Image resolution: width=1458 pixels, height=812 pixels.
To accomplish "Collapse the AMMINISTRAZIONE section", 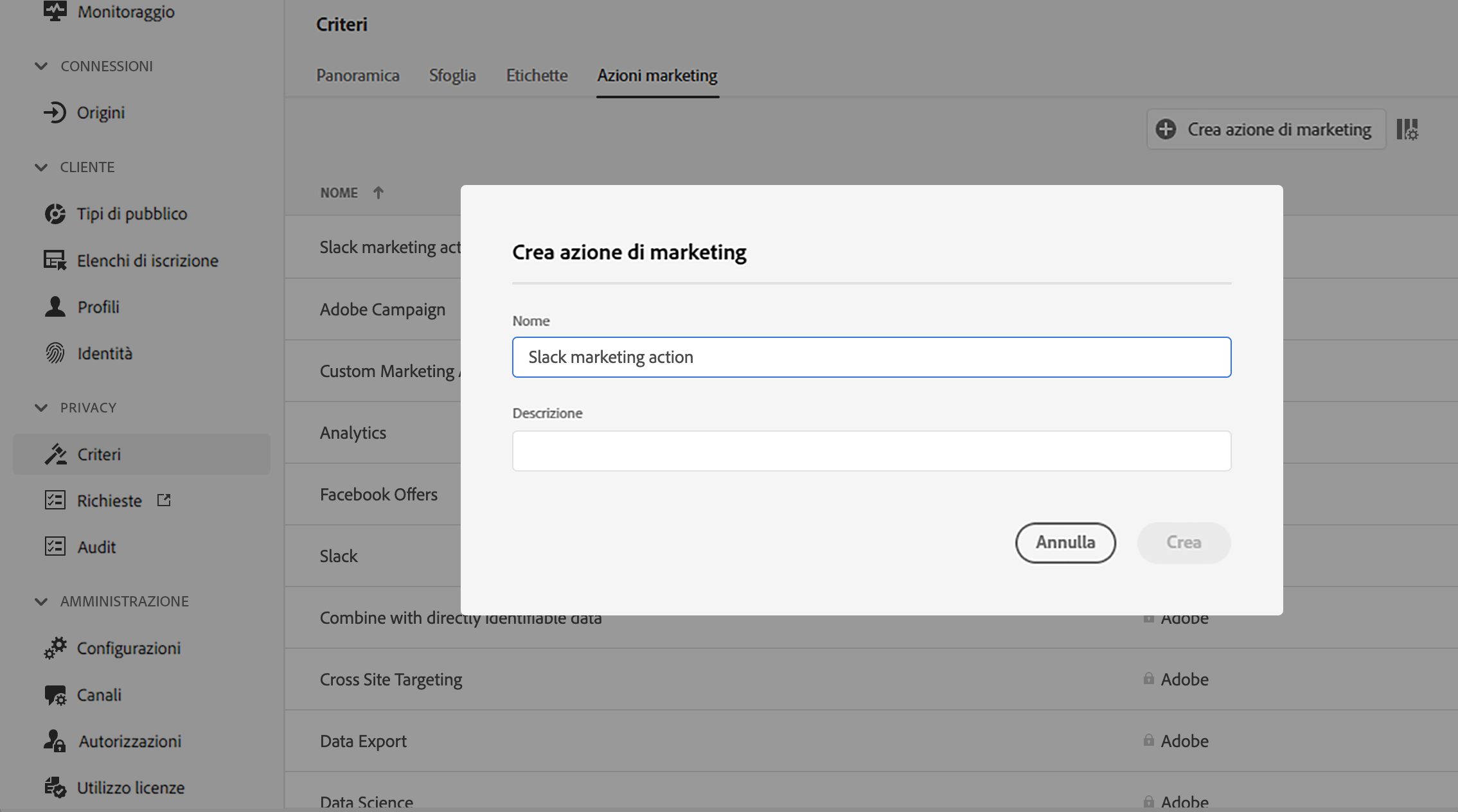I will point(41,601).
